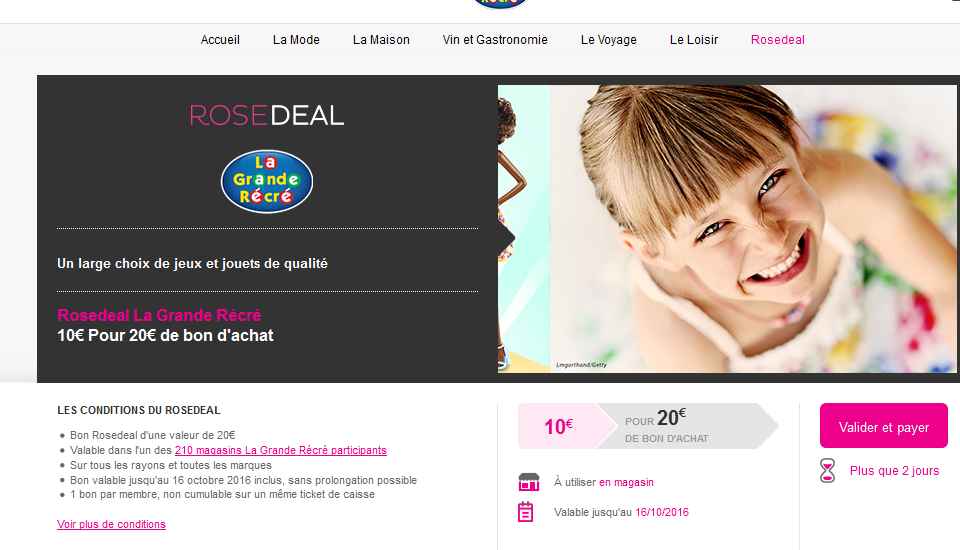Click the La Grande Récré logo
This screenshot has height=550, width=960.
pyautogui.click(x=267, y=181)
